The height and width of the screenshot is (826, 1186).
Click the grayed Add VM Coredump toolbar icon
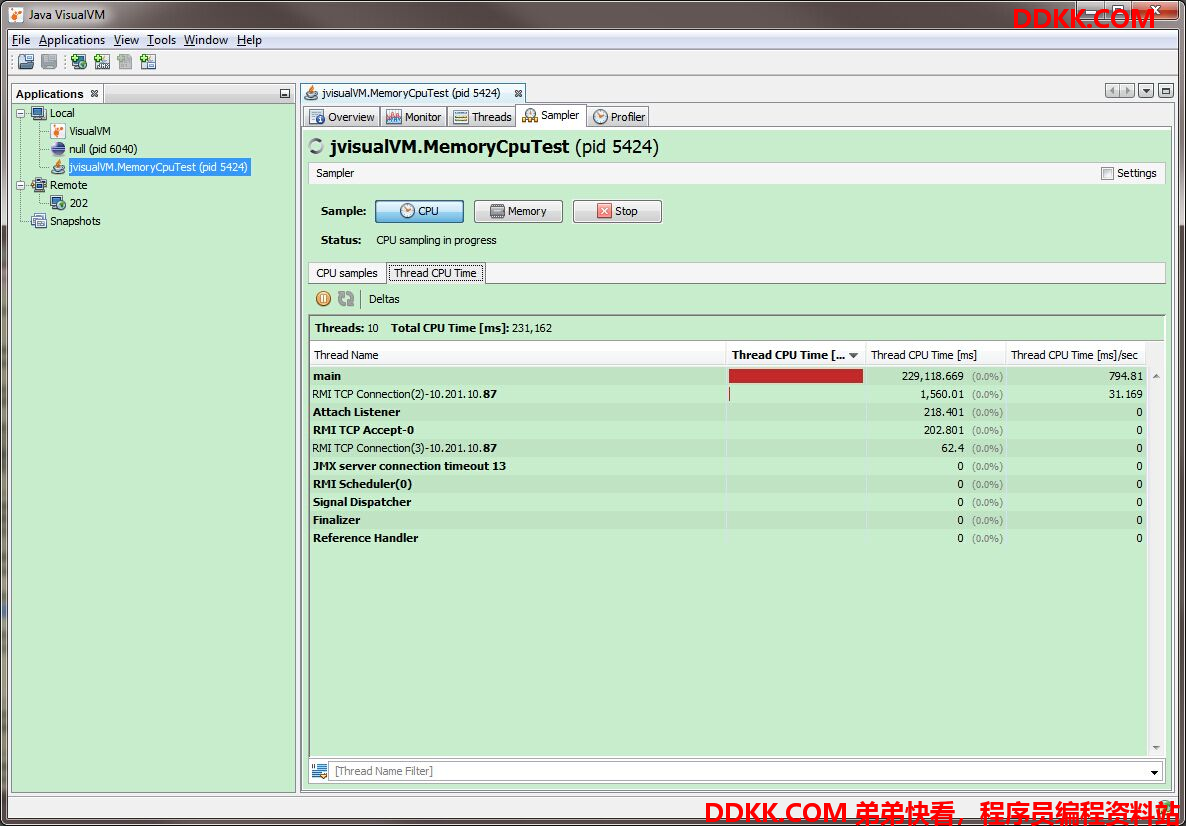(x=125, y=62)
